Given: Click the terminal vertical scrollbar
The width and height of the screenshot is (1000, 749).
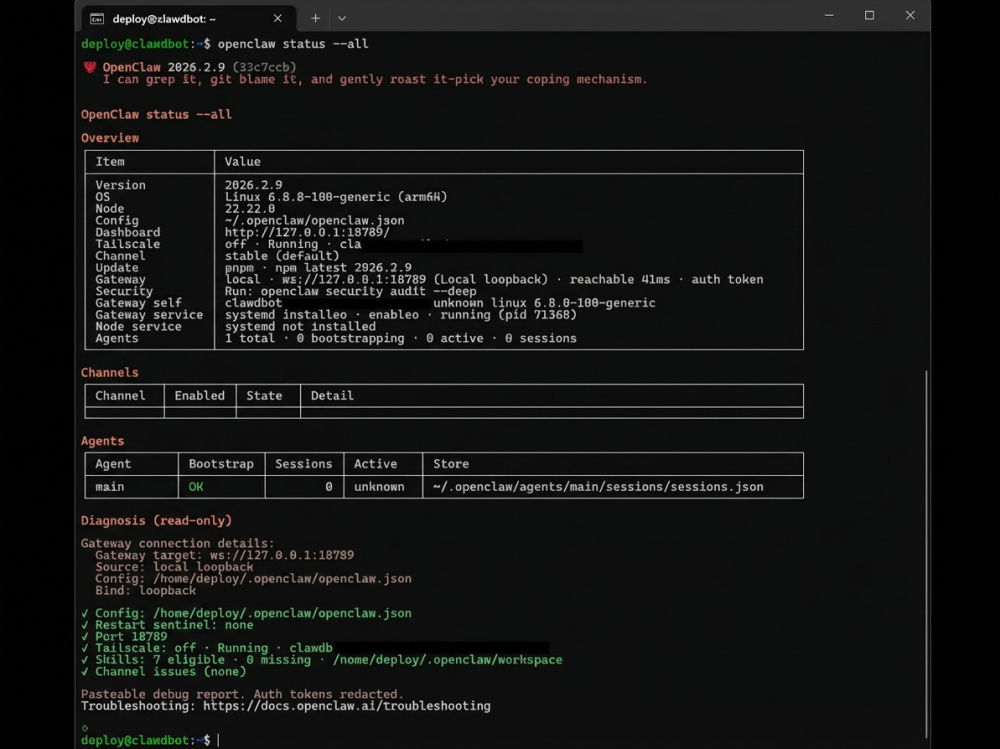Looking at the screenshot, I should 926,554.
